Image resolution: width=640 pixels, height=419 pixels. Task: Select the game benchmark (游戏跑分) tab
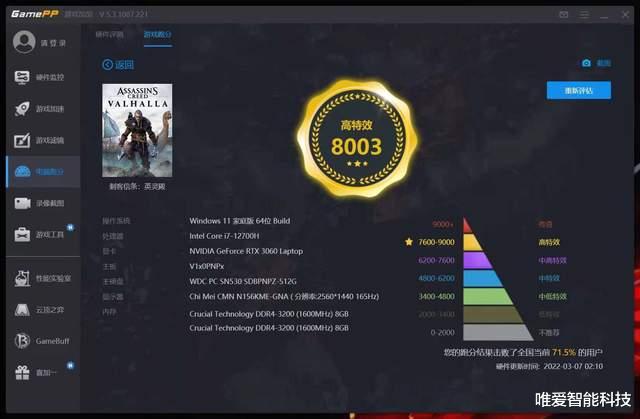[158, 34]
